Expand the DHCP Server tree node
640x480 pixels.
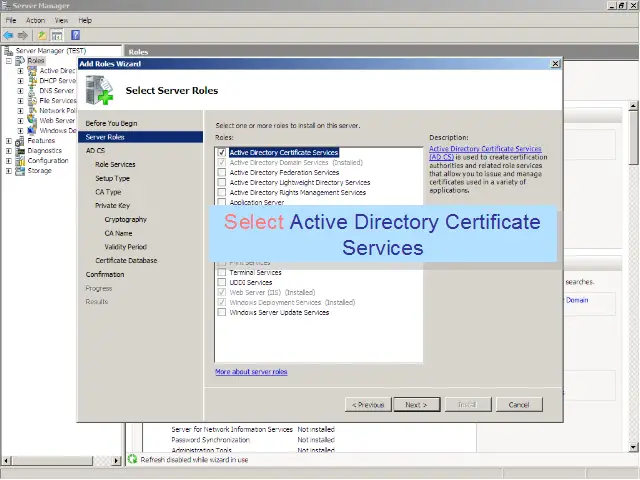click(x=20, y=81)
